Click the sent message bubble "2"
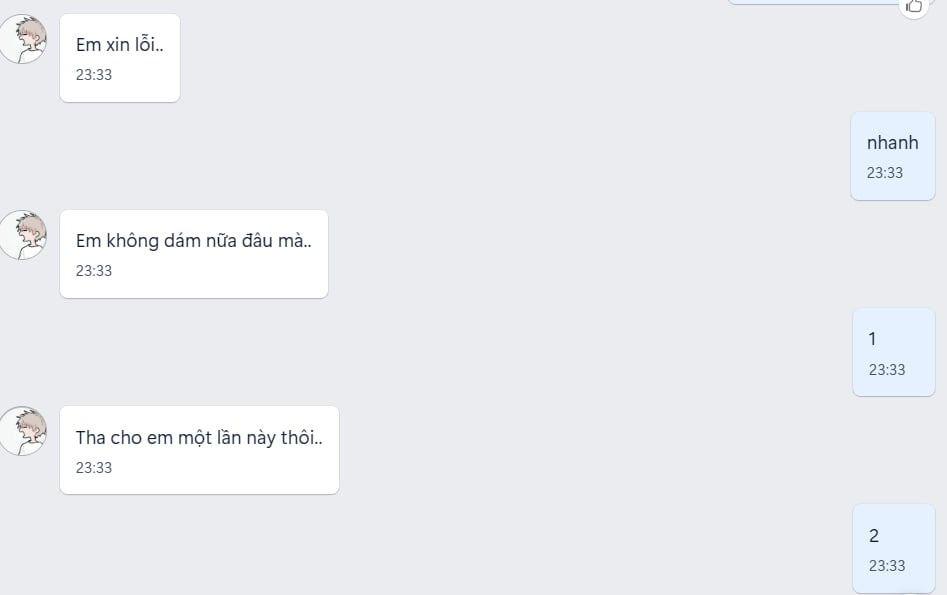The height and width of the screenshot is (595, 947). pyautogui.click(x=893, y=548)
